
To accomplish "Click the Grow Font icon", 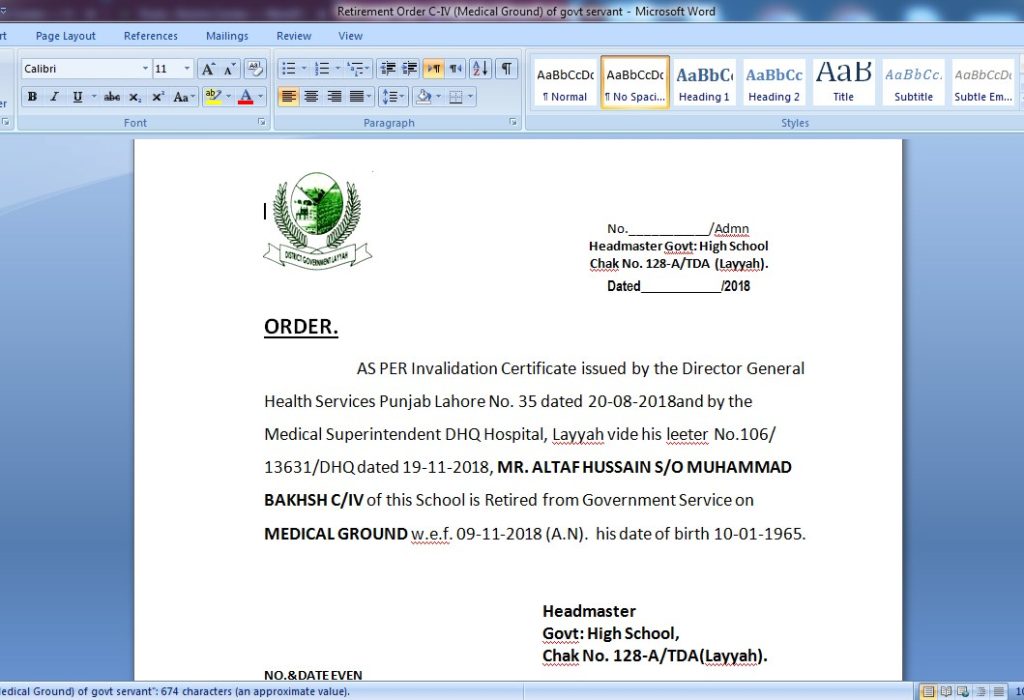I will pos(208,69).
